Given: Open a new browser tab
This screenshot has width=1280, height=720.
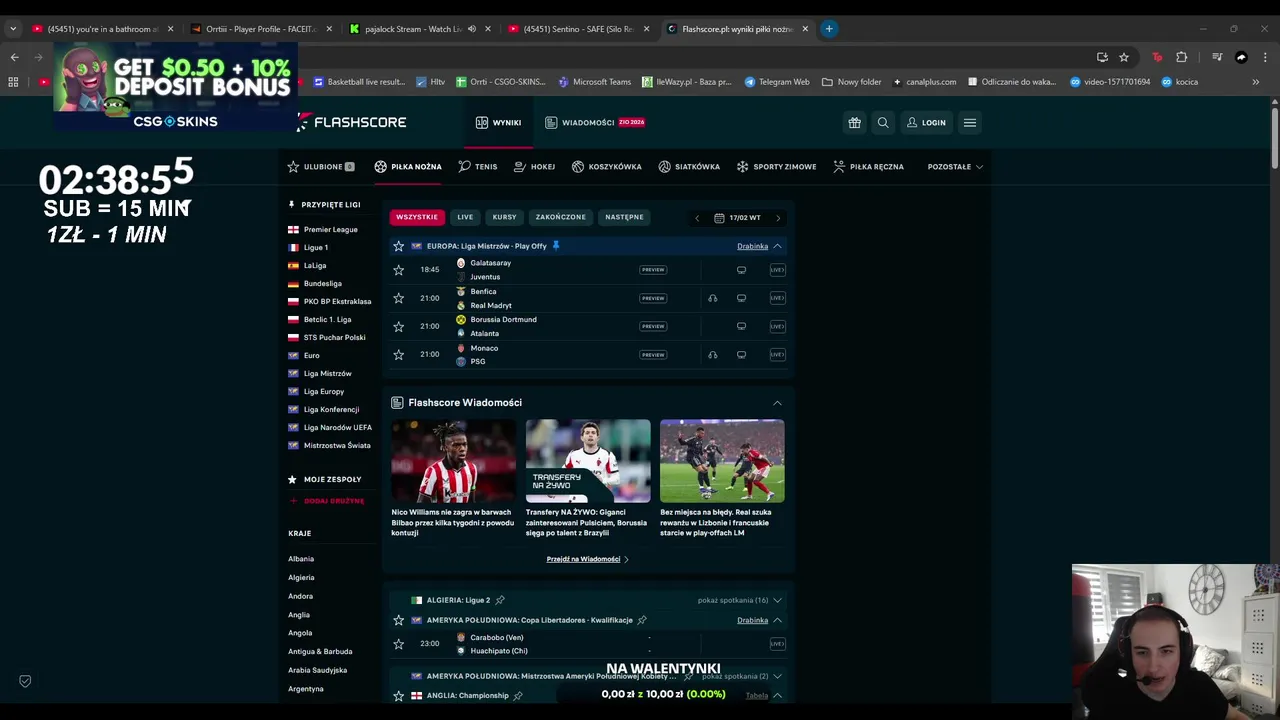Looking at the screenshot, I should 829,29.
